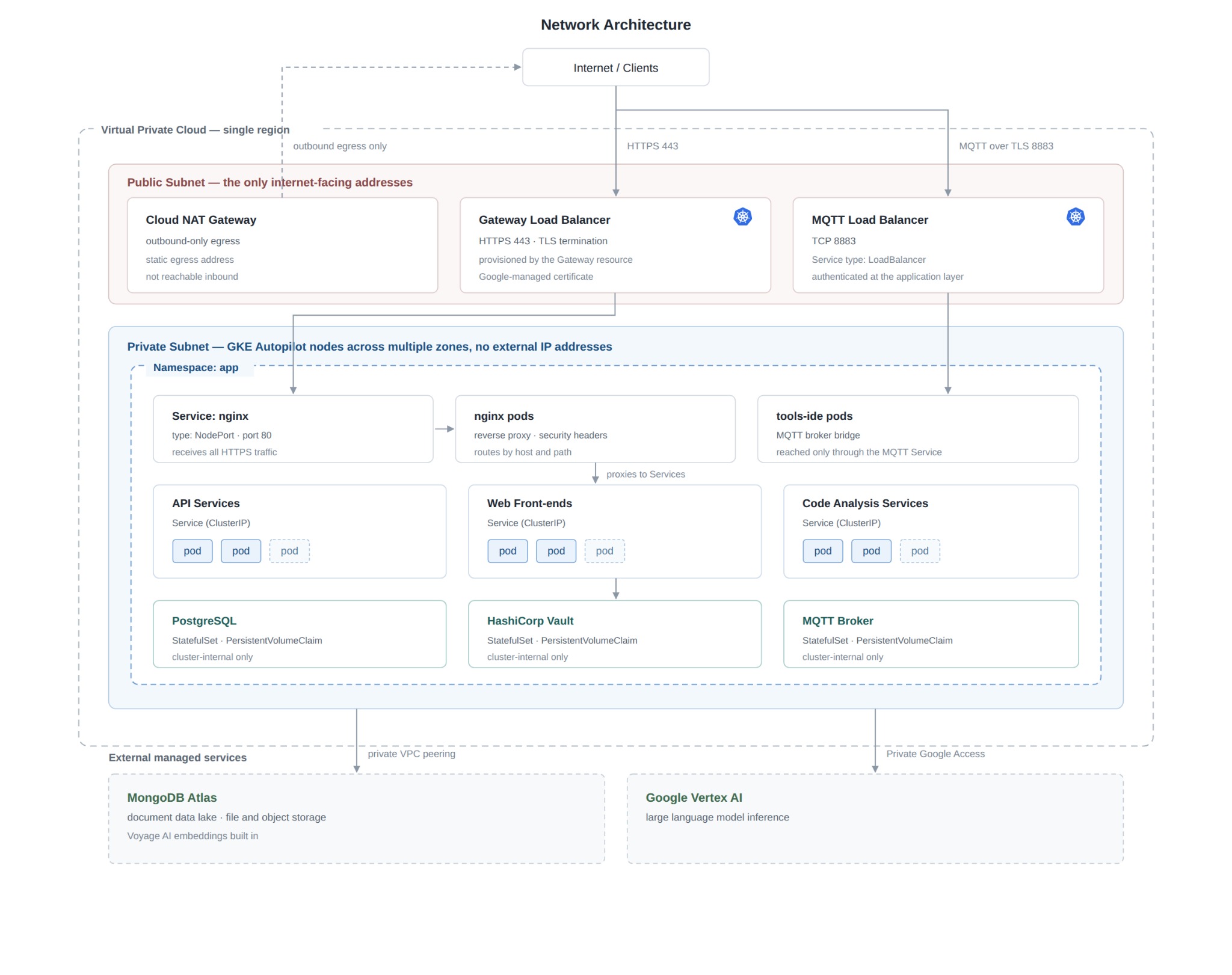
Task: Click the 'External managed services' label
Action: 177,758
